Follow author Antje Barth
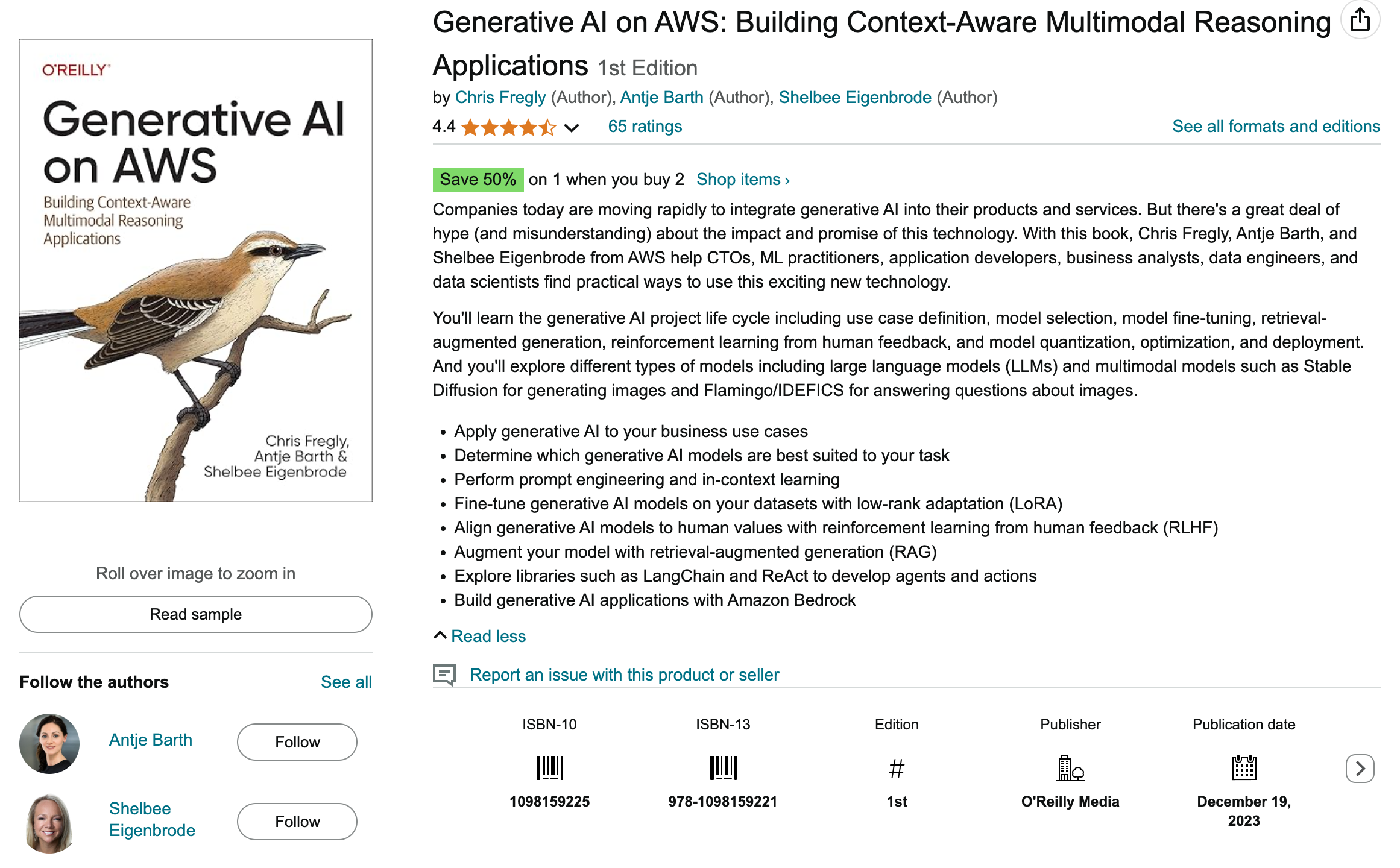This screenshot has width=1400, height=868. point(297,742)
